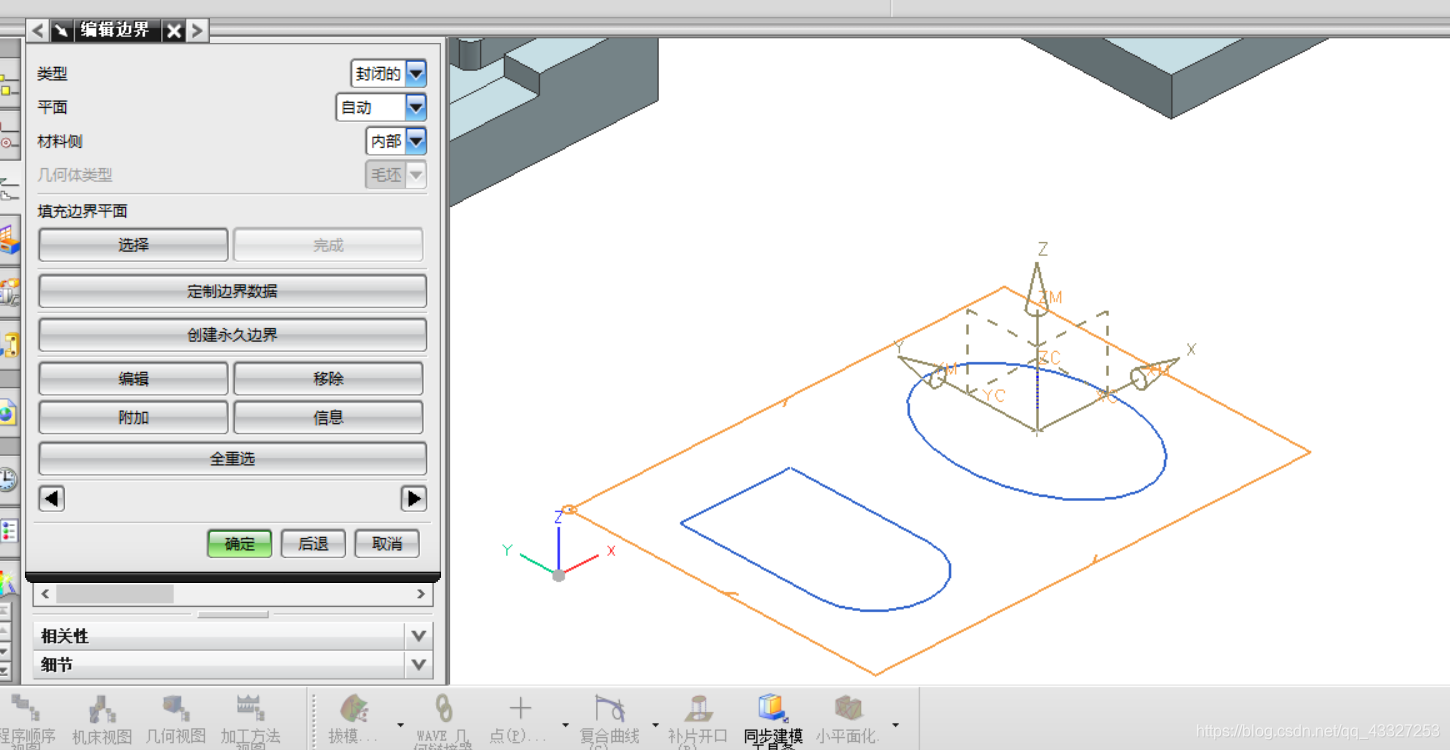Click the sidebar yellow bracket icon
1450x750 pixels.
(9, 345)
